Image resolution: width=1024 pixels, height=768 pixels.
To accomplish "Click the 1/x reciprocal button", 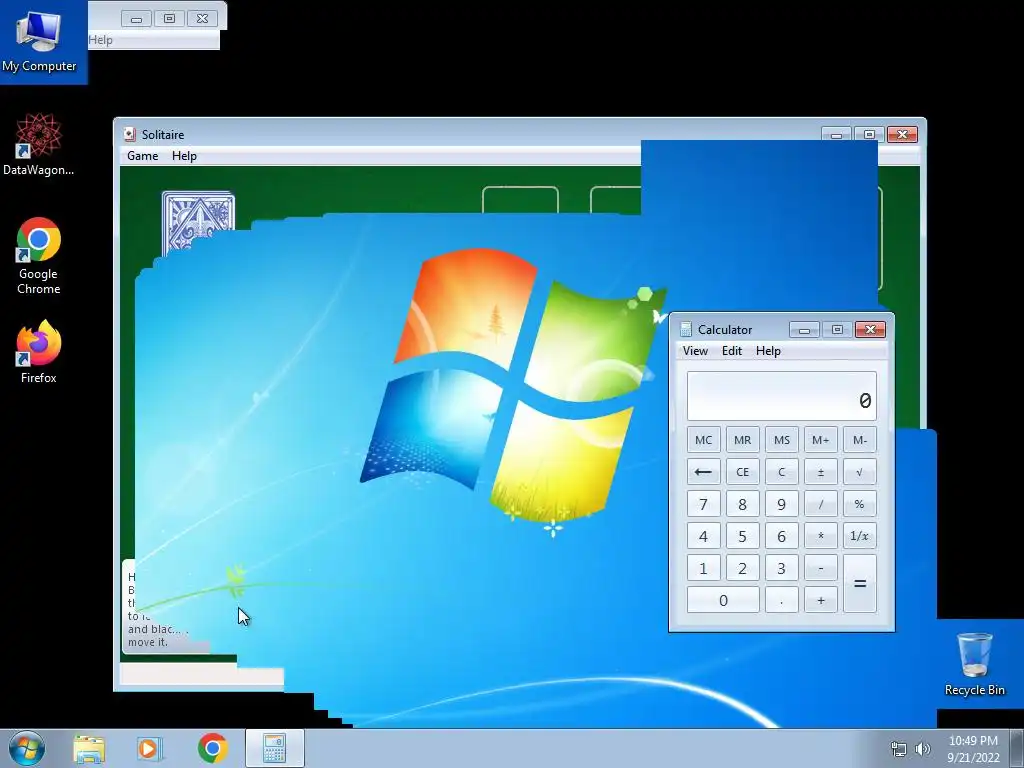I will pyautogui.click(x=860, y=536).
